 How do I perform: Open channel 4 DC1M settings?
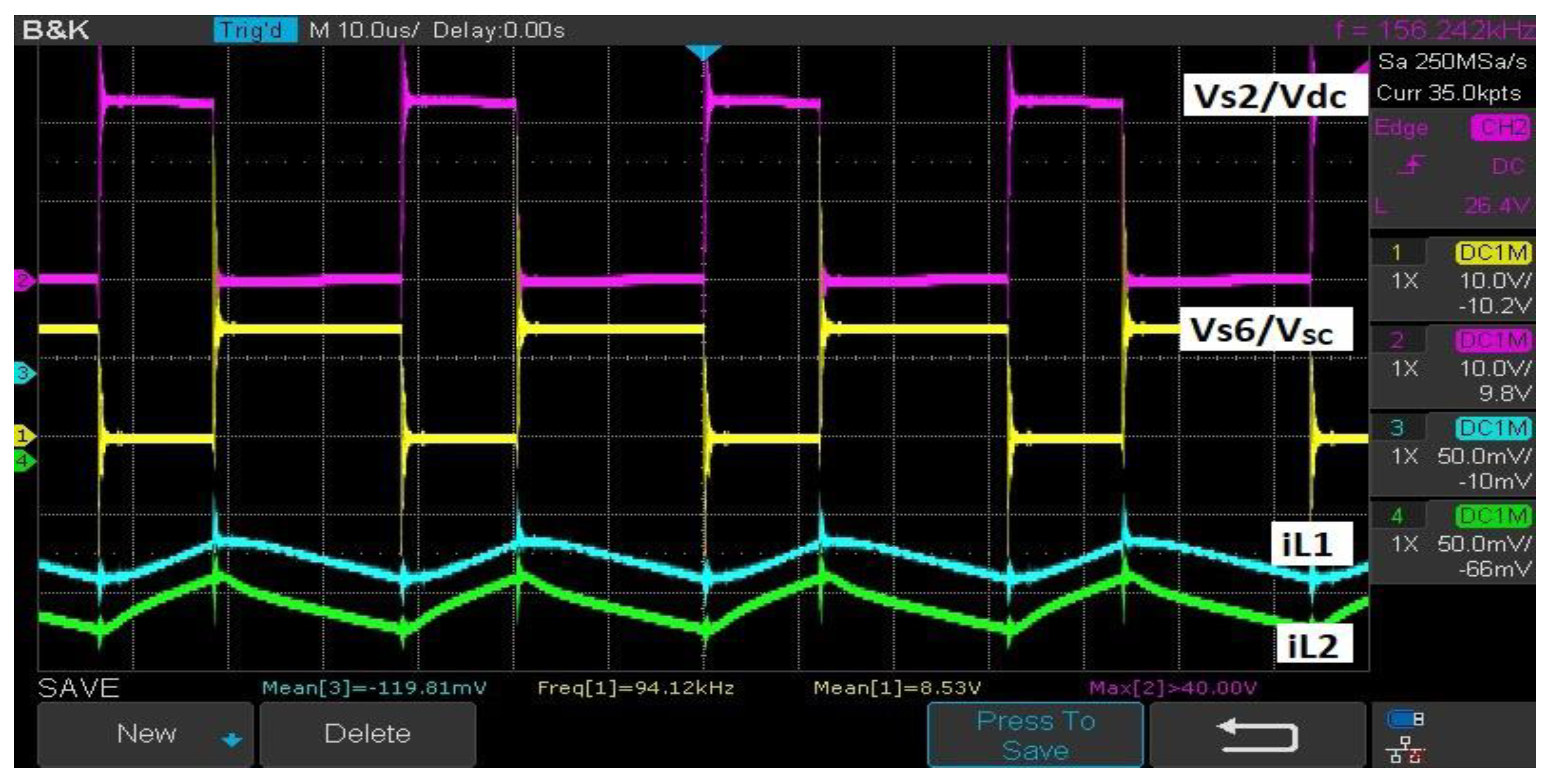coord(1493,516)
